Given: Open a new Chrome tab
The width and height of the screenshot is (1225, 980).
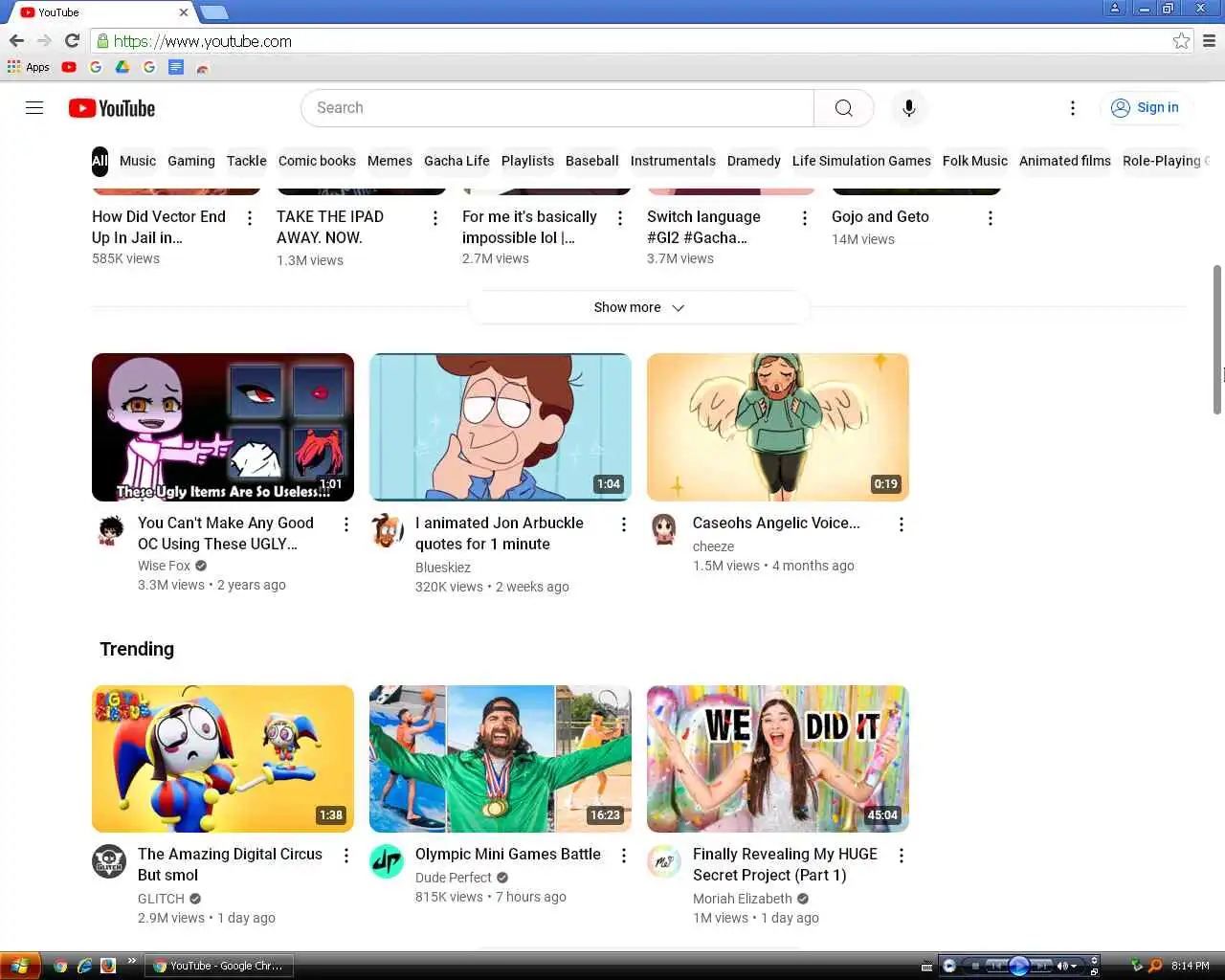Looking at the screenshot, I should (214, 12).
